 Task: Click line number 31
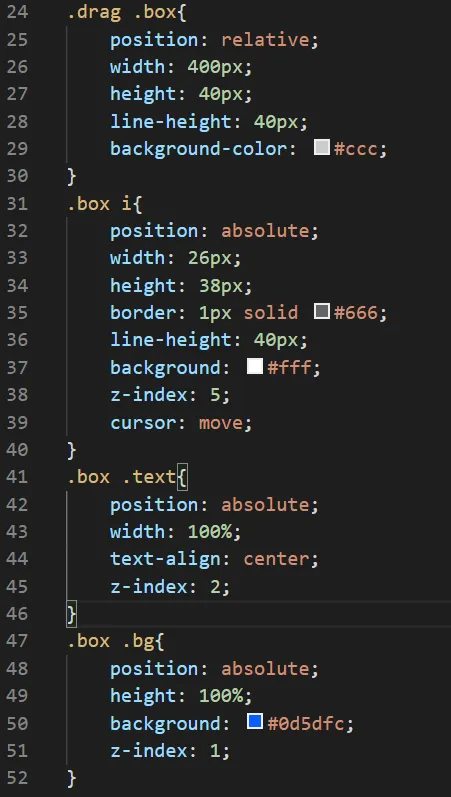(17, 204)
